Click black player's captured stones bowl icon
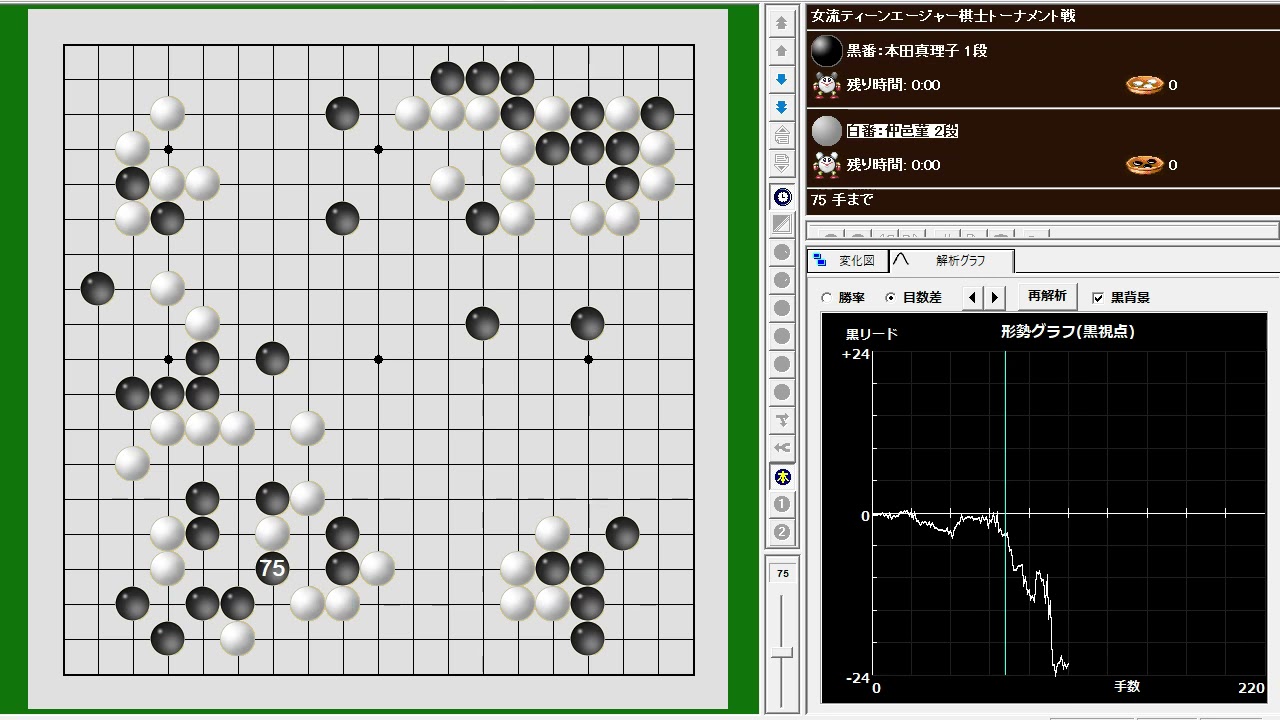The height and width of the screenshot is (720, 1280). click(x=1144, y=85)
